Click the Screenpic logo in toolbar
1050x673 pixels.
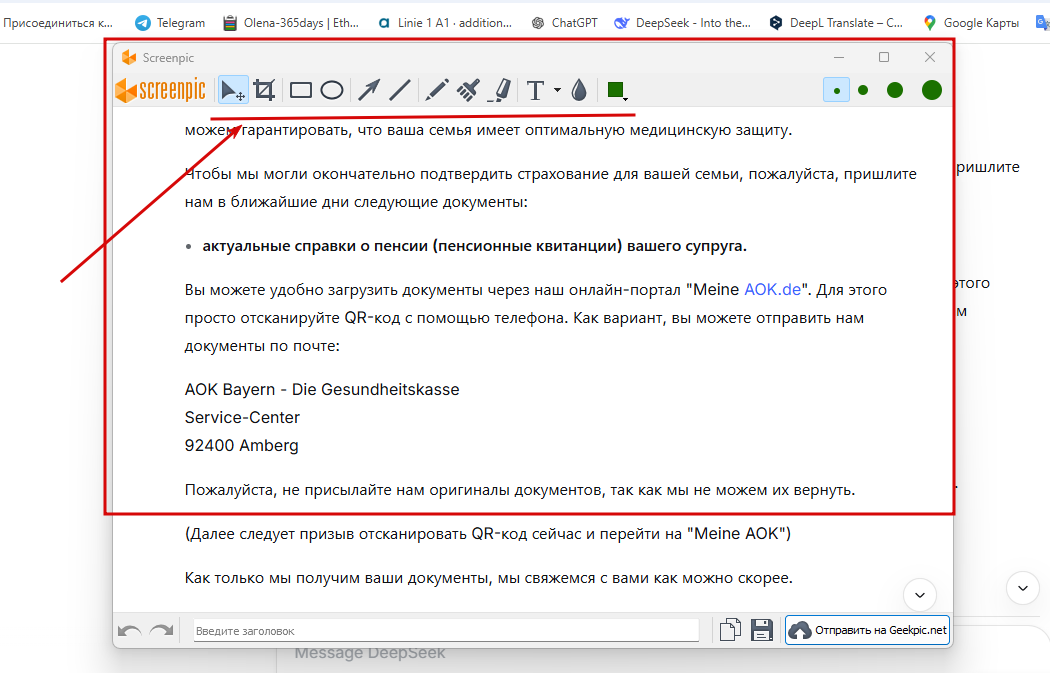pyautogui.click(x=161, y=90)
